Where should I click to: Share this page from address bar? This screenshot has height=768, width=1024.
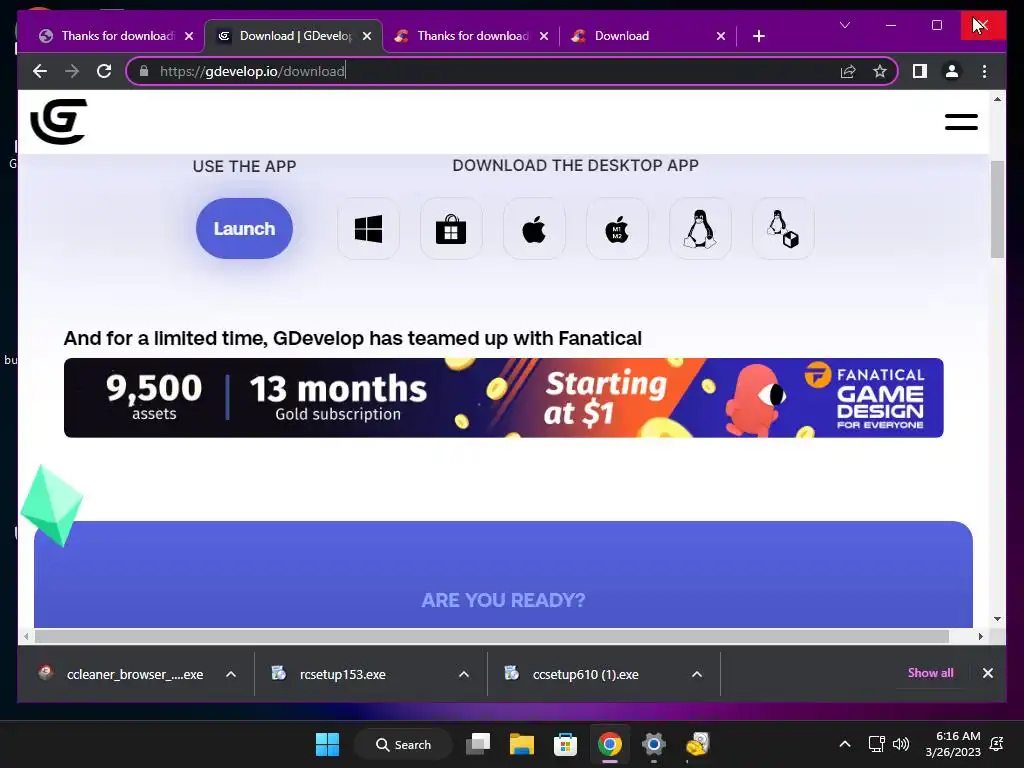848,71
